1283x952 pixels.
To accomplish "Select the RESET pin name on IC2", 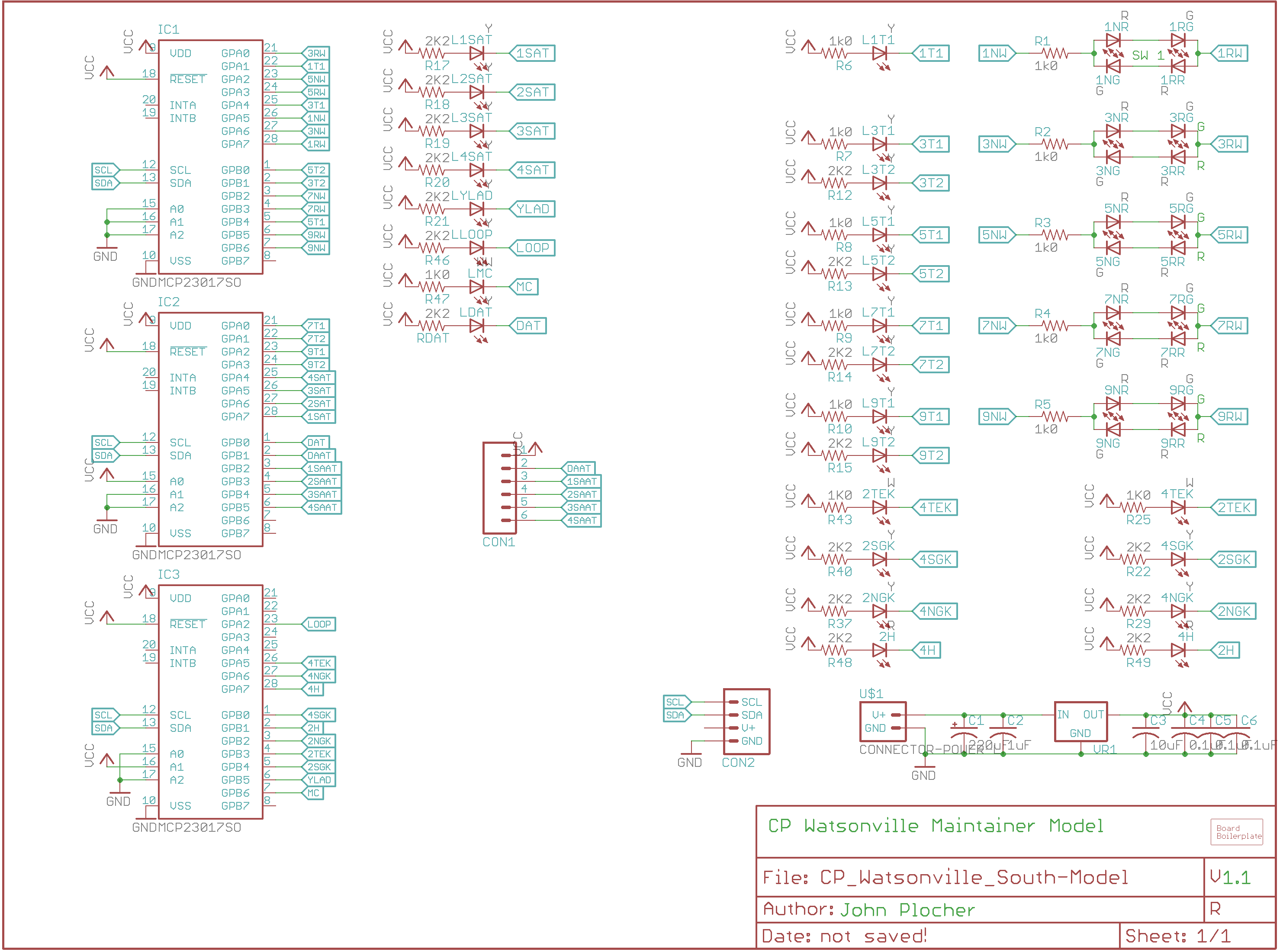I will point(188,352).
